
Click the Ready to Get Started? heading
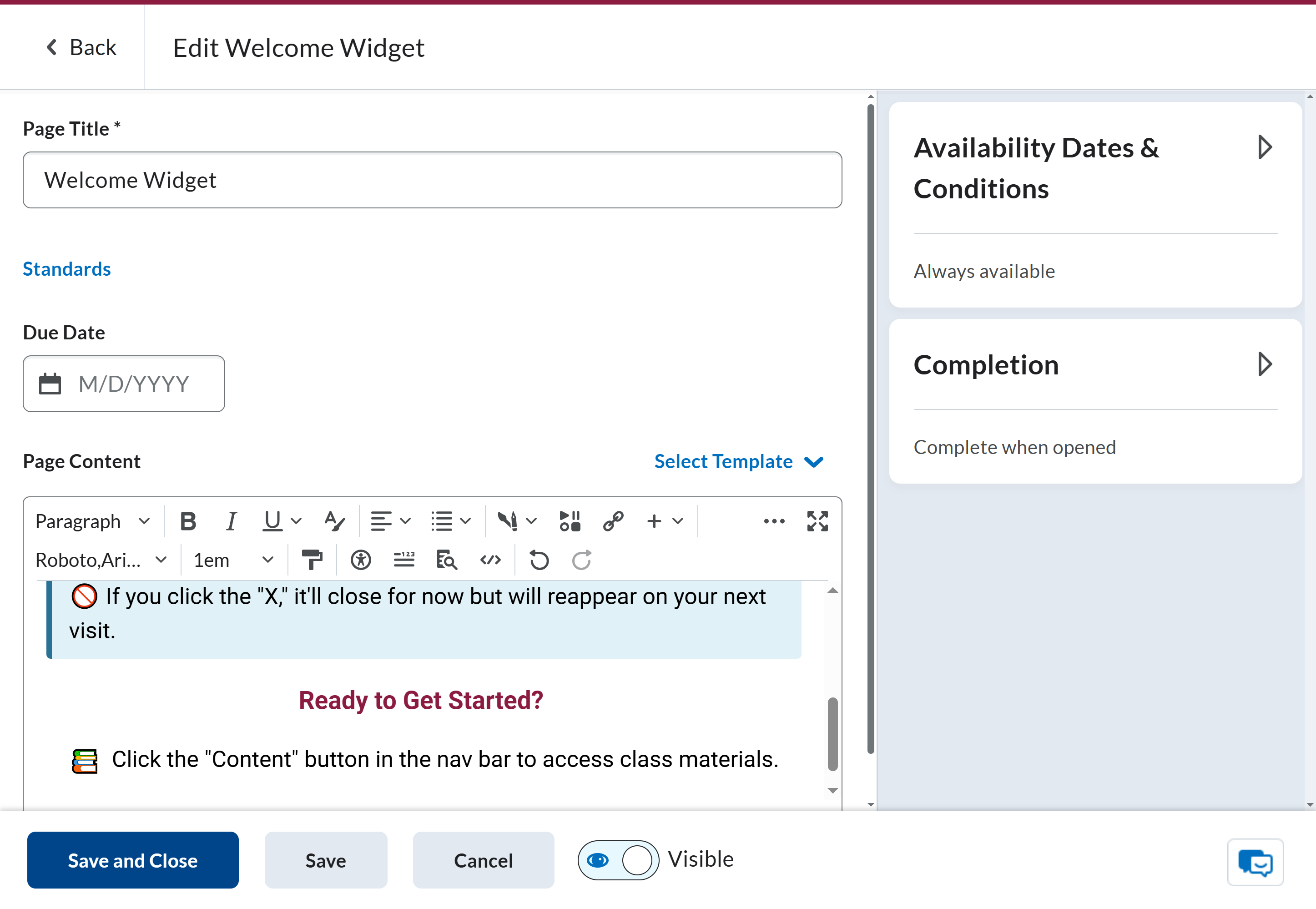click(421, 700)
